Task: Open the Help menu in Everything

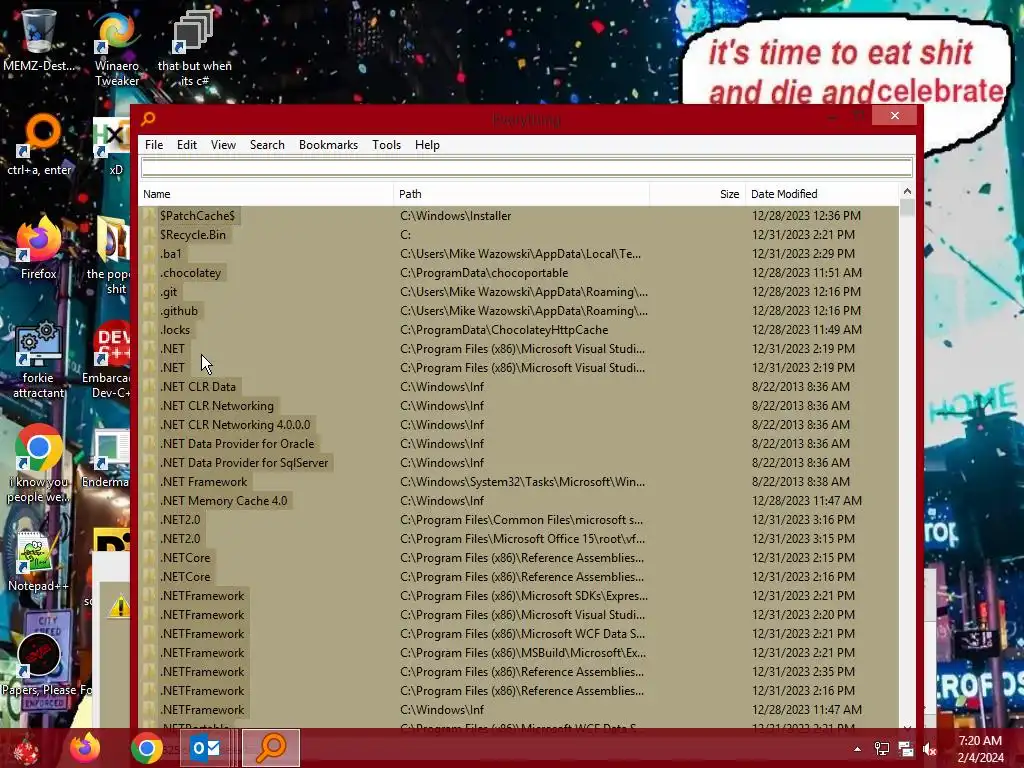Action: click(427, 145)
